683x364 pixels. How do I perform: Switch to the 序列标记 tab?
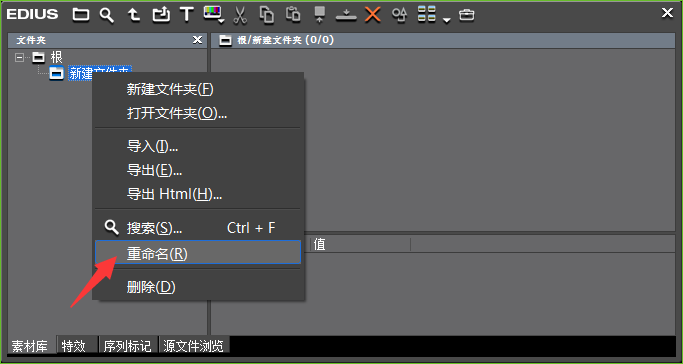[128, 346]
